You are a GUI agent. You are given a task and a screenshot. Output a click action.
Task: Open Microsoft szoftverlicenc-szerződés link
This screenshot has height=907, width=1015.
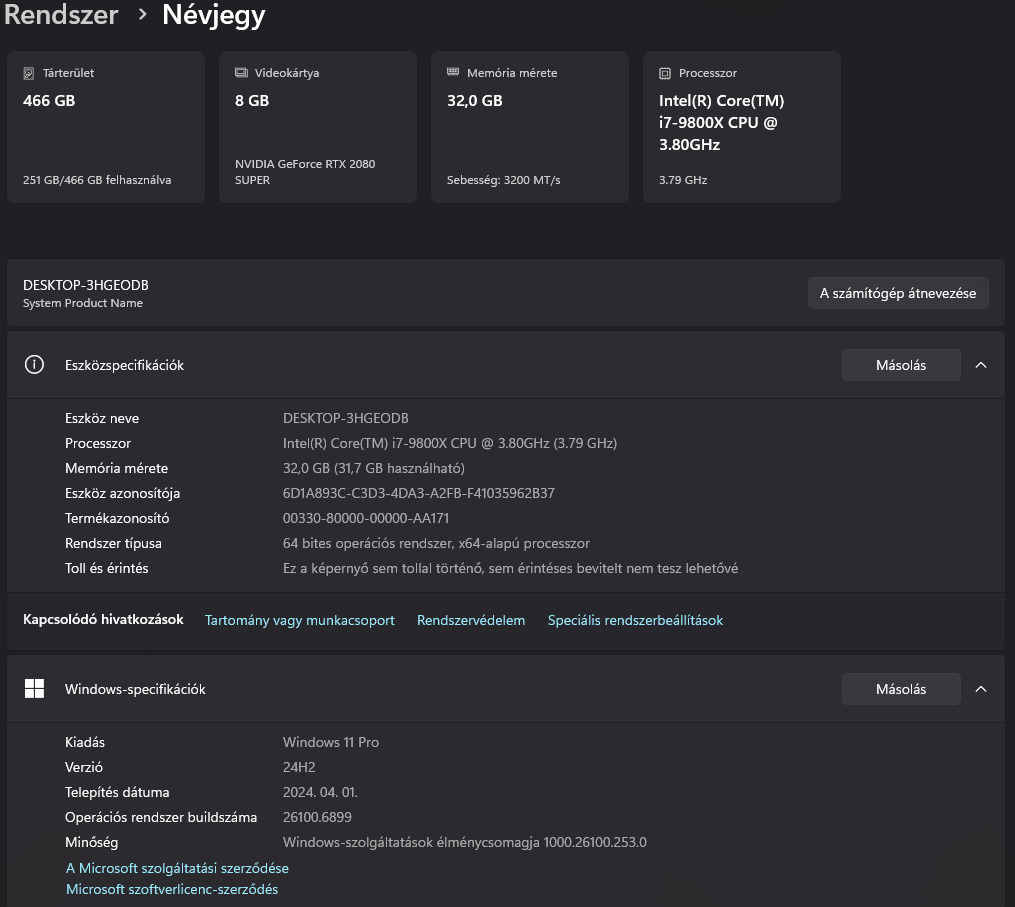click(172, 889)
